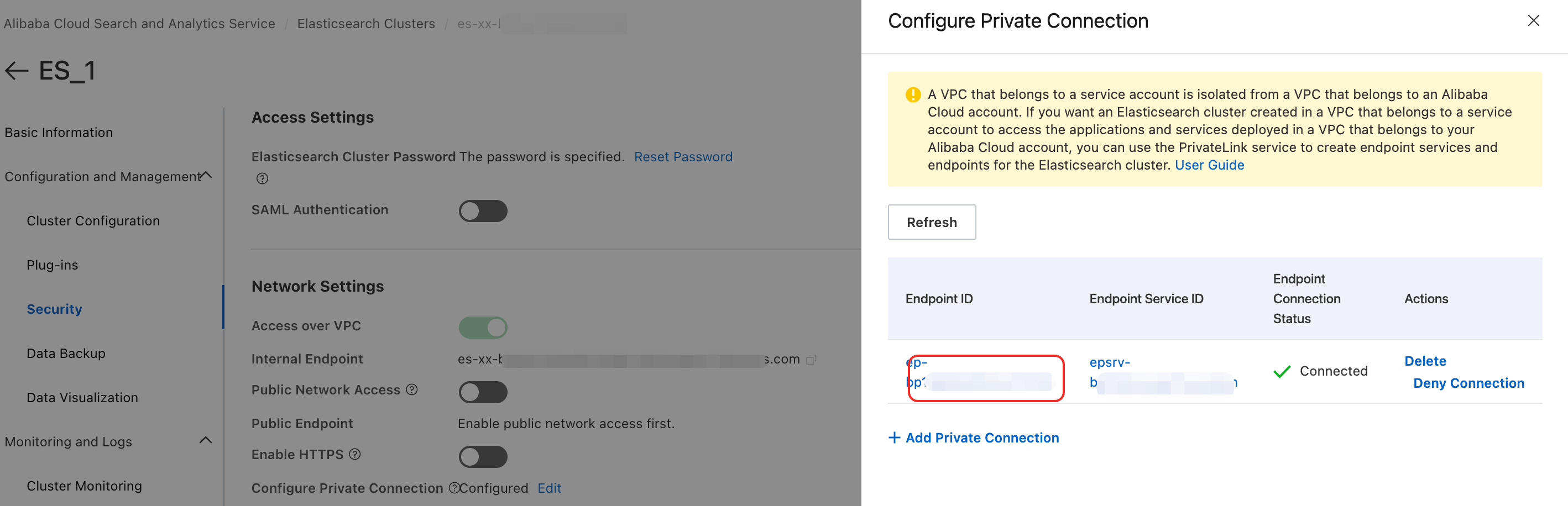Close the Configure Private Connection panel
The height and width of the screenshot is (506, 1568).
point(1533,22)
